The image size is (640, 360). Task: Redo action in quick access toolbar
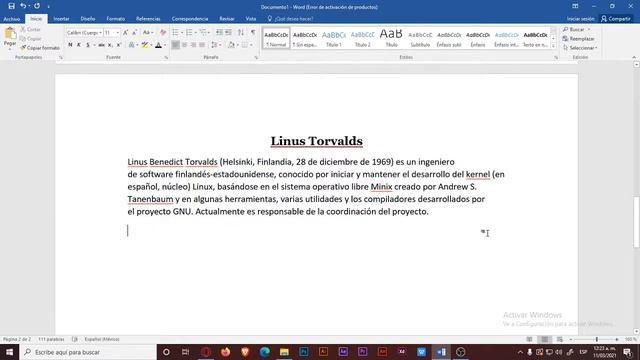coord(37,6)
